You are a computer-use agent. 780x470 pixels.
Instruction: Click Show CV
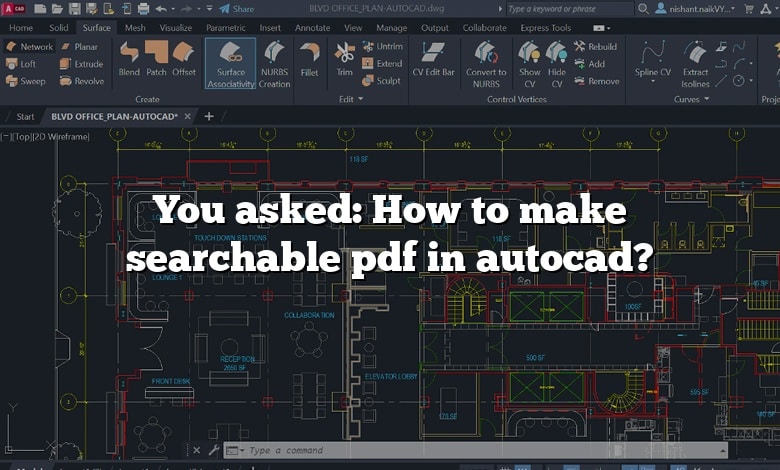click(x=529, y=64)
